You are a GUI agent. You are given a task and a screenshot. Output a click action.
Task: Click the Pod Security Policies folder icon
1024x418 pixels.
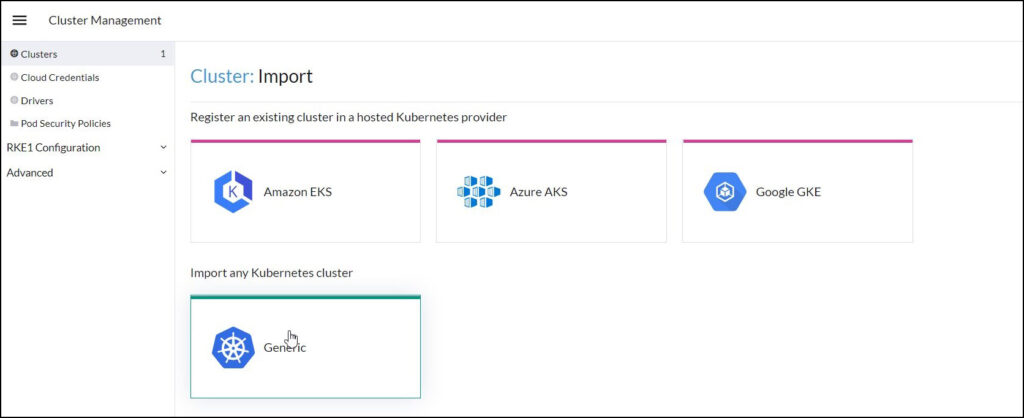14,124
